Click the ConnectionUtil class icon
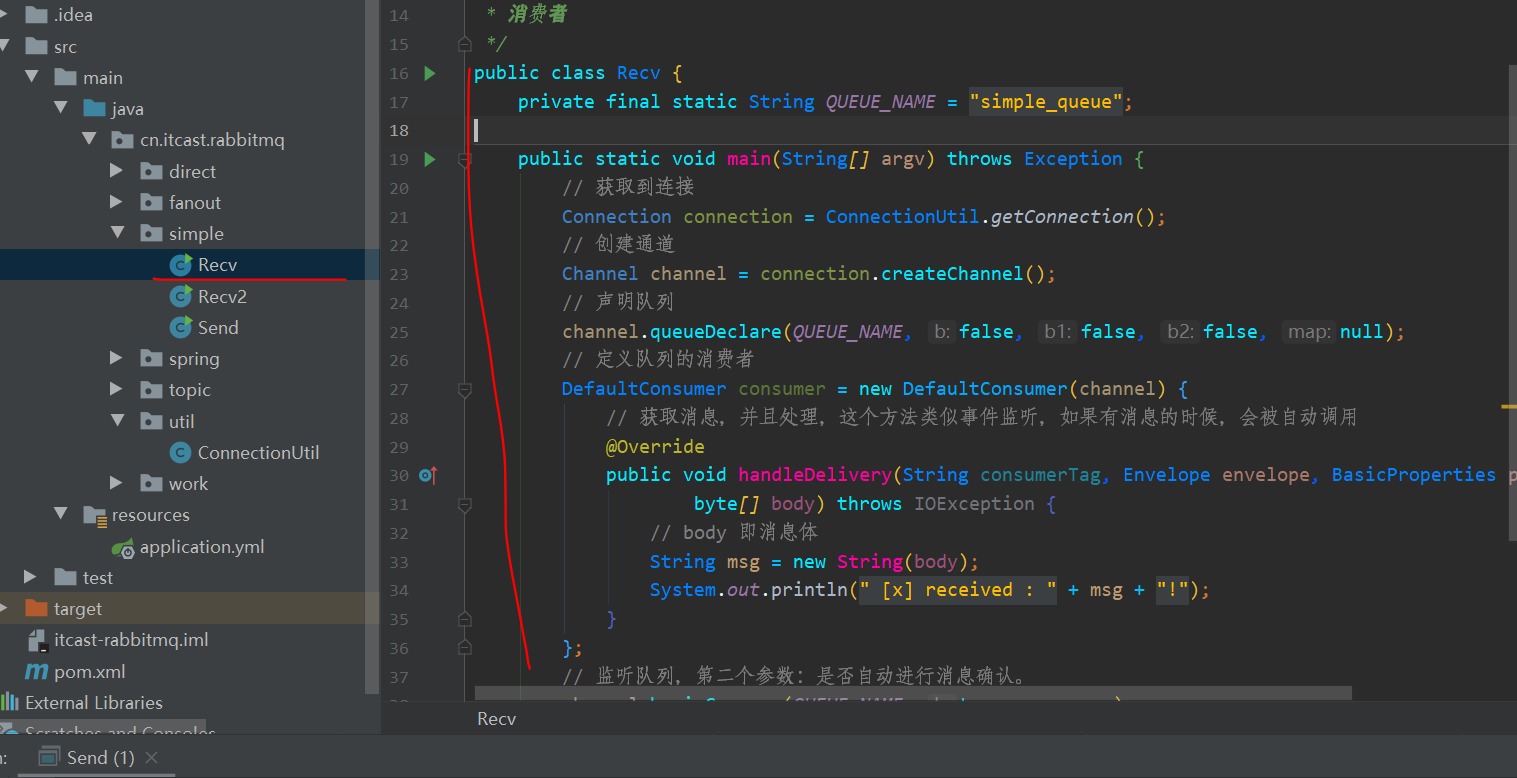This screenshot has height=778, width=1517. point(181,453)
